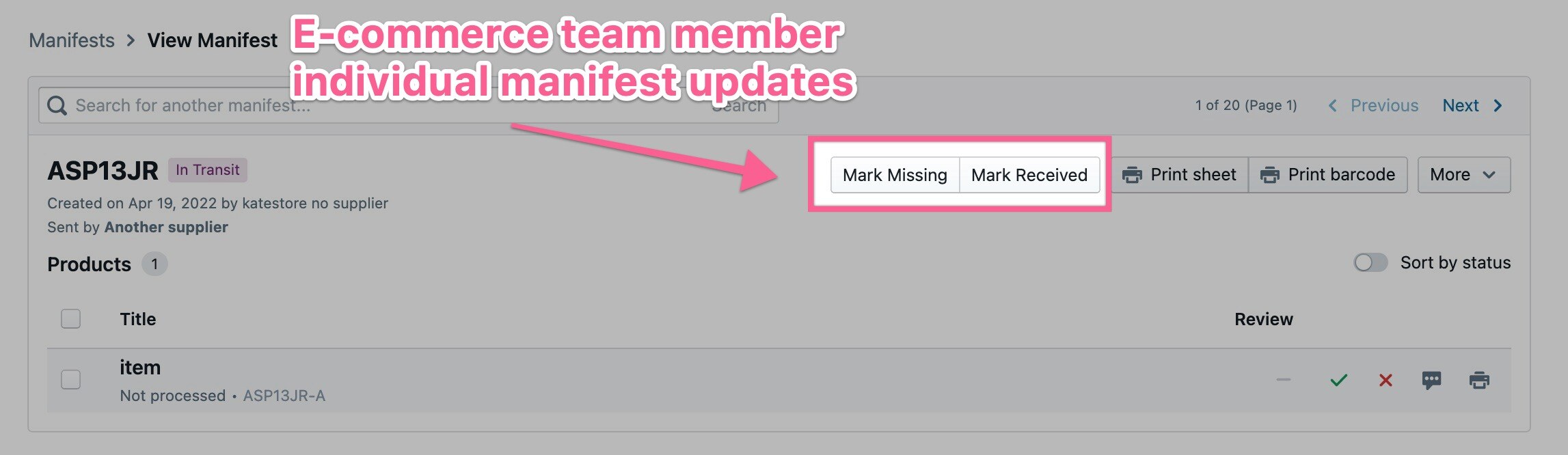The width and height of the screenshot is (1568, 455).
Task: Open the comment bubble icon for item
Action: (1431, 381)
